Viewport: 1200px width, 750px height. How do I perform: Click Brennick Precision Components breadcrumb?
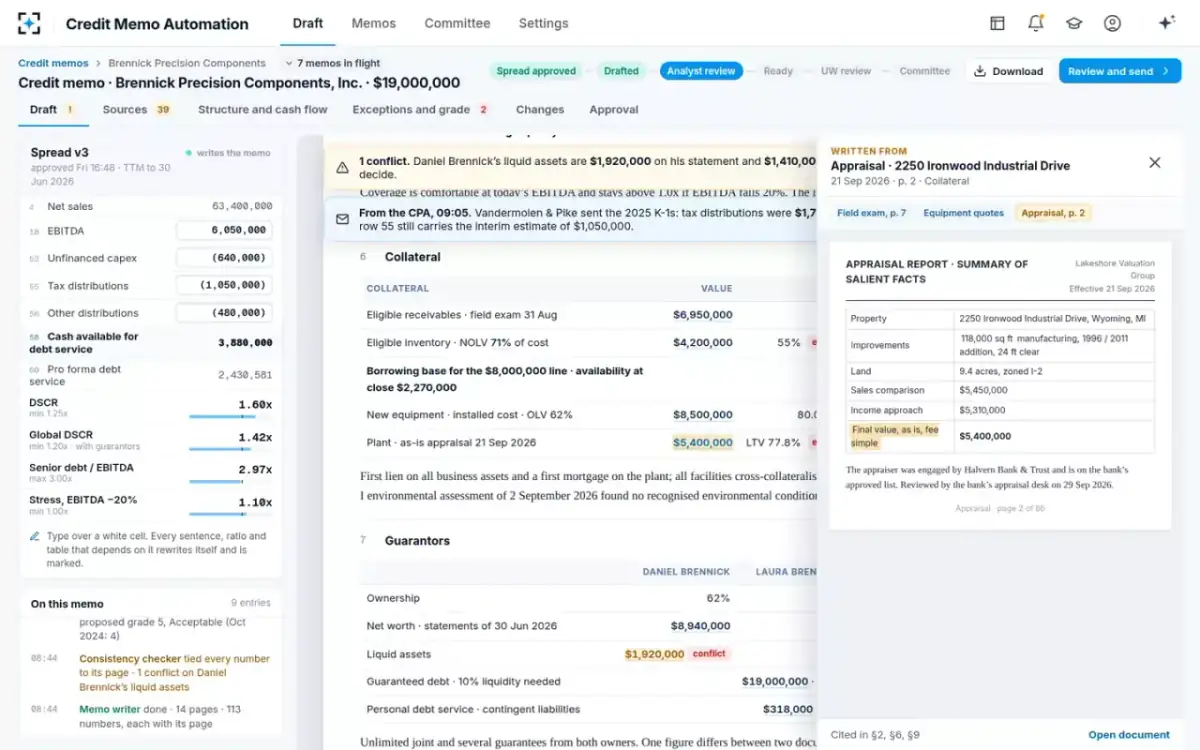tap(187, 63)
